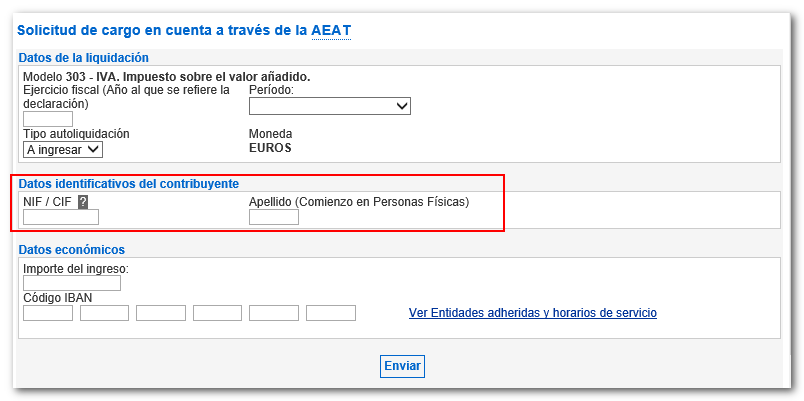Click the 'Código IBAN' label

(x=56, y=298)
